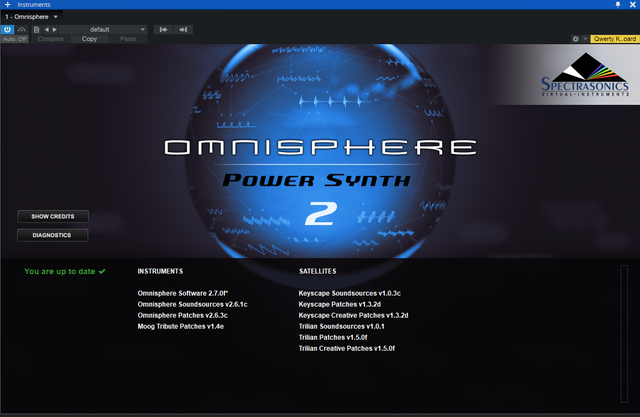Click 'Keyscape Creative Patches v1.3.2d' text
Screen dimensions: 640x417
coord(353,315)
